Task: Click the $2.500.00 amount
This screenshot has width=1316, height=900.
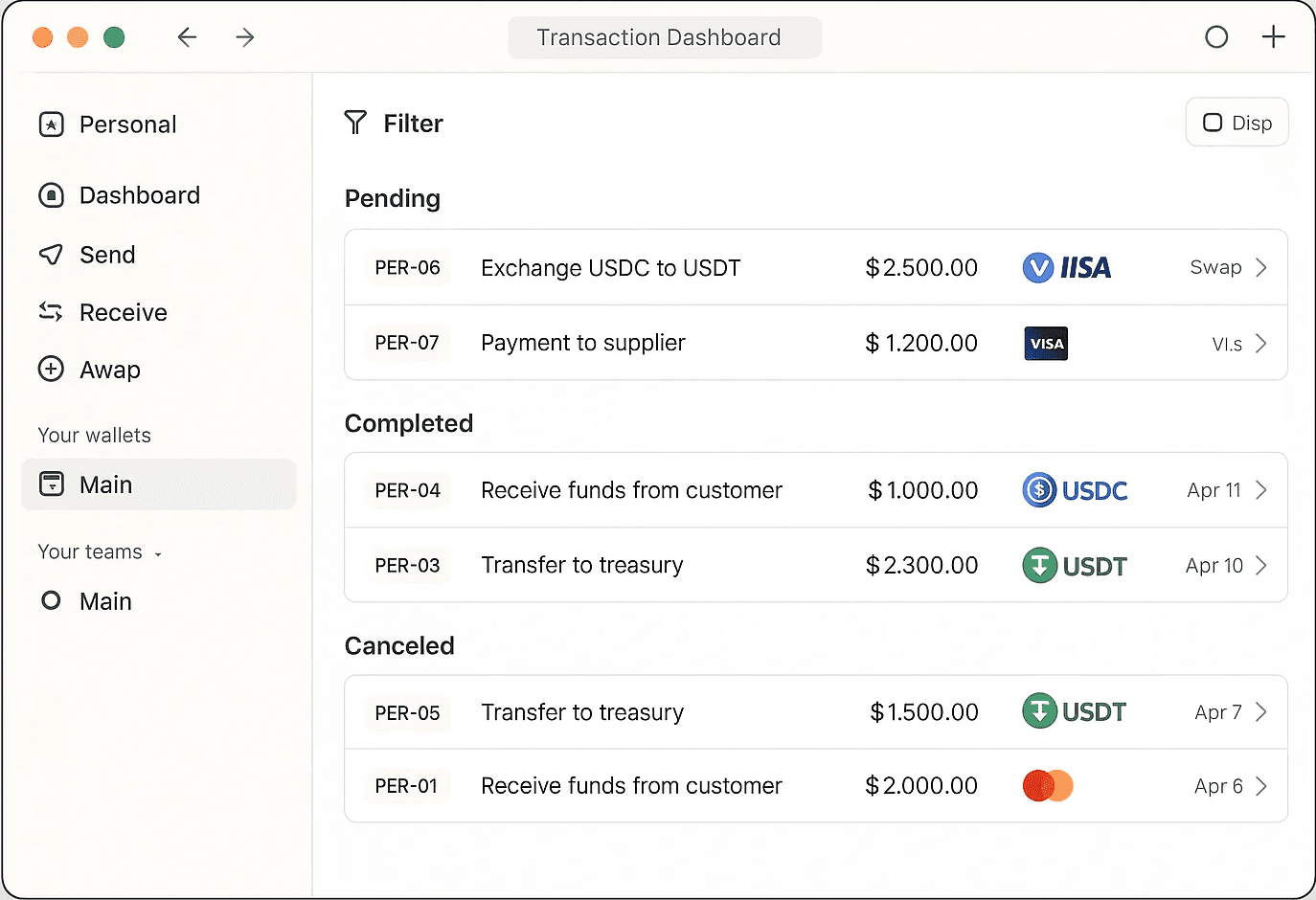Action: coord(921,268)
